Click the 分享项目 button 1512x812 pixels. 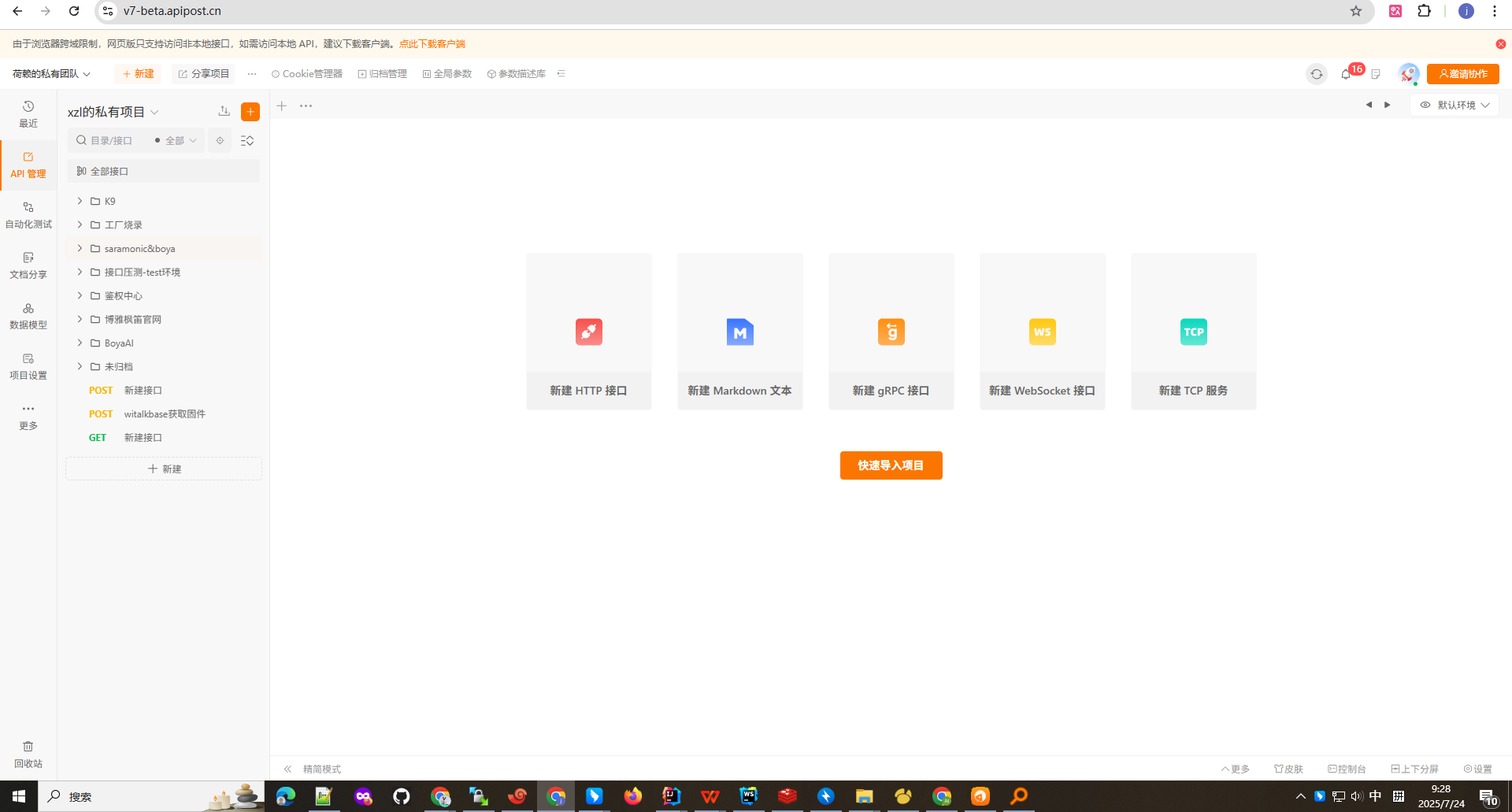tap(204, 74)
